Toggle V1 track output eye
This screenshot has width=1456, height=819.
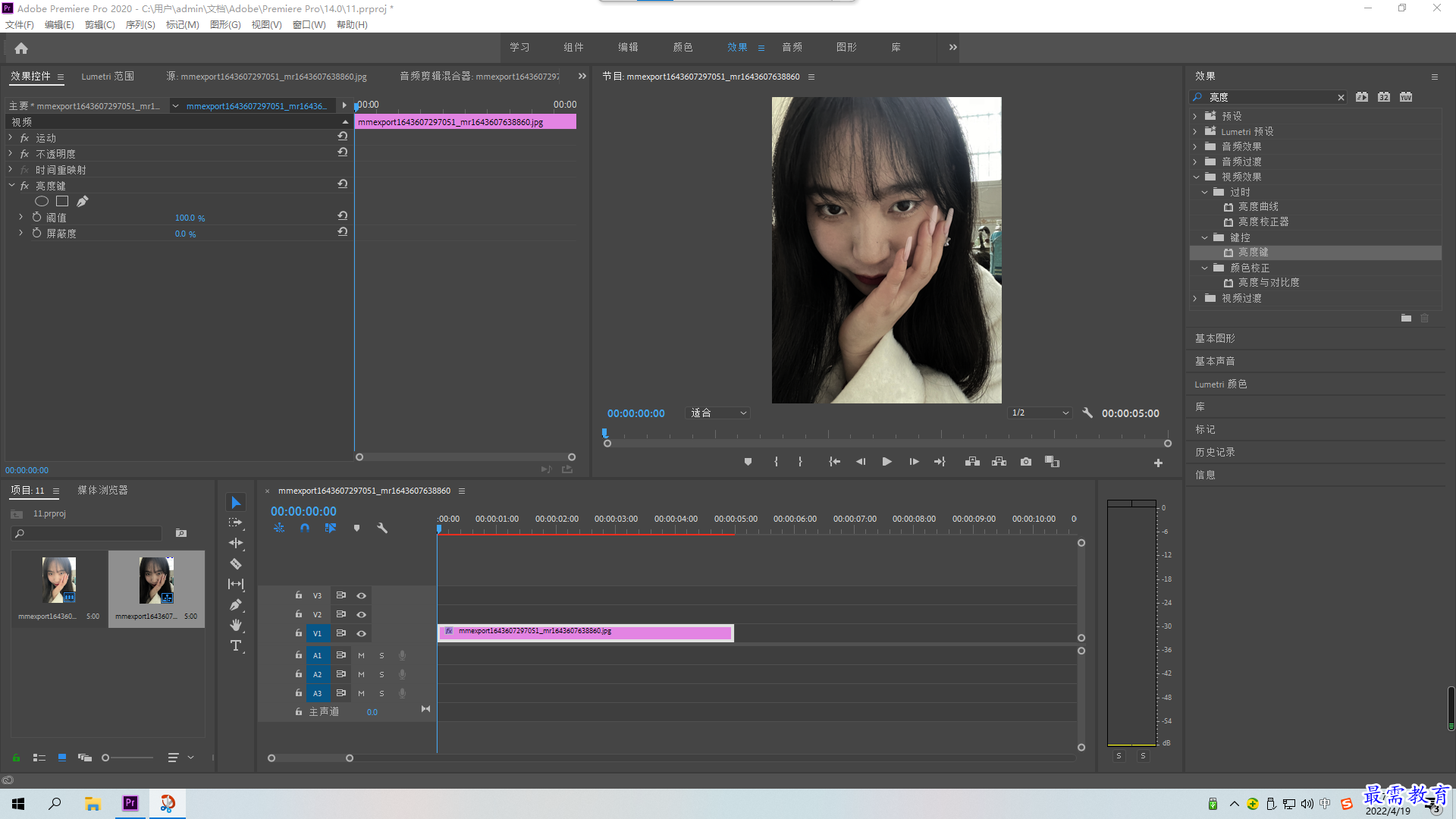point(362,633)
